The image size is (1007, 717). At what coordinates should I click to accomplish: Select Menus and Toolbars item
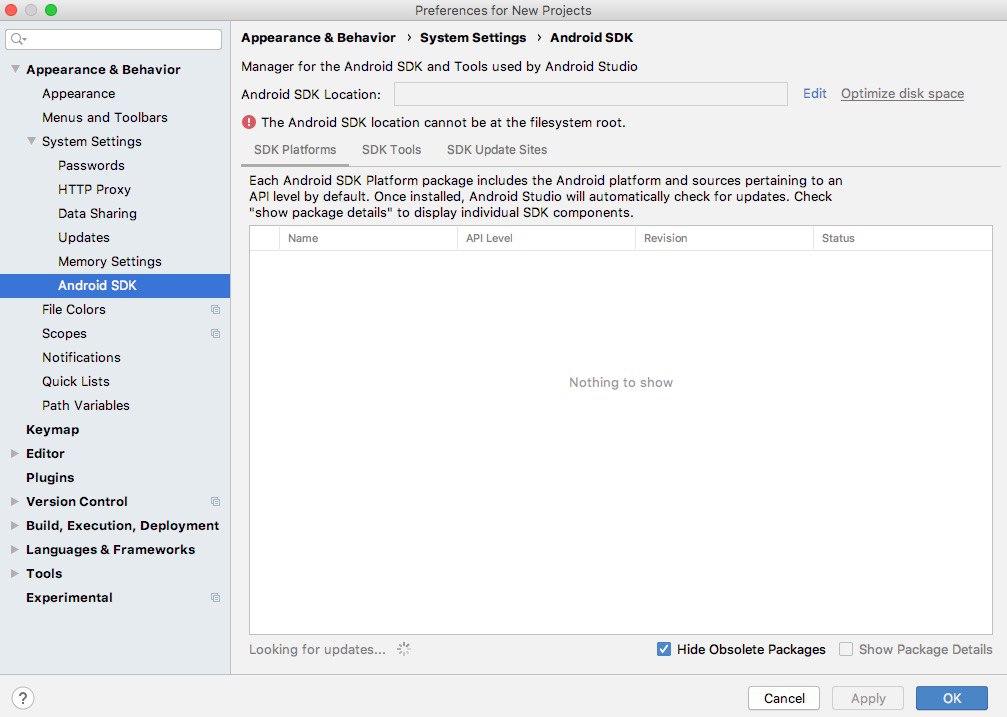pos(105,117)
